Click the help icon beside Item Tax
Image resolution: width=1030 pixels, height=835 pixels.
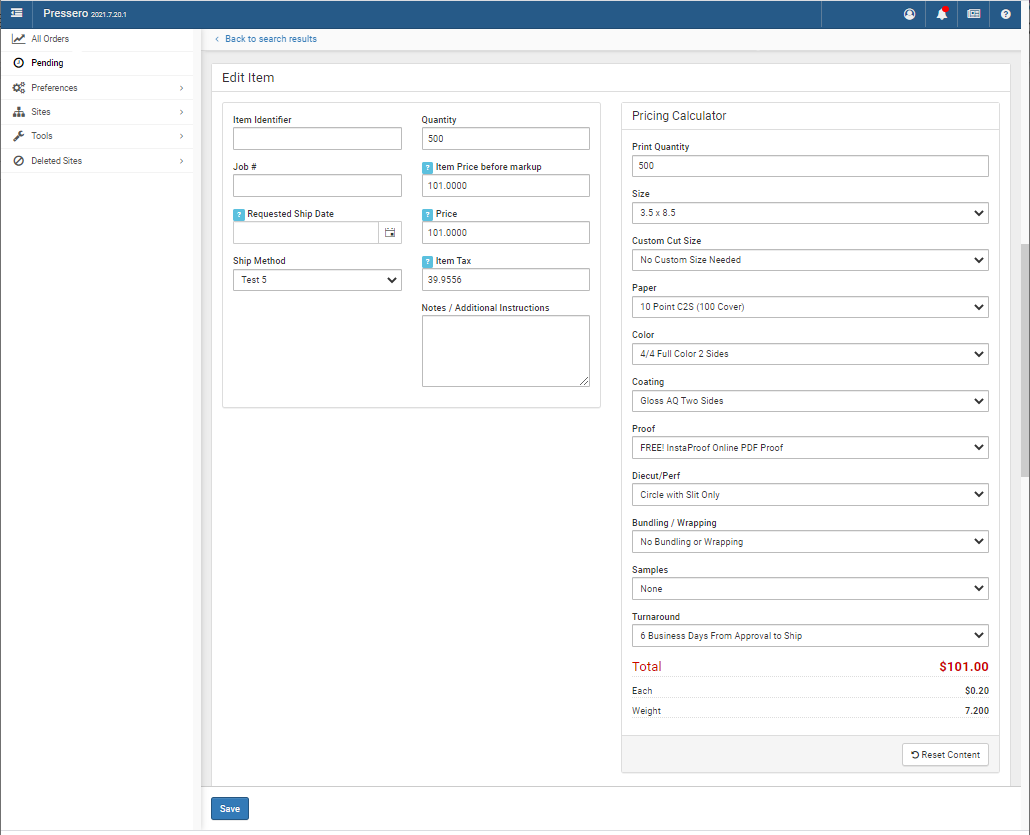point(427,261)
